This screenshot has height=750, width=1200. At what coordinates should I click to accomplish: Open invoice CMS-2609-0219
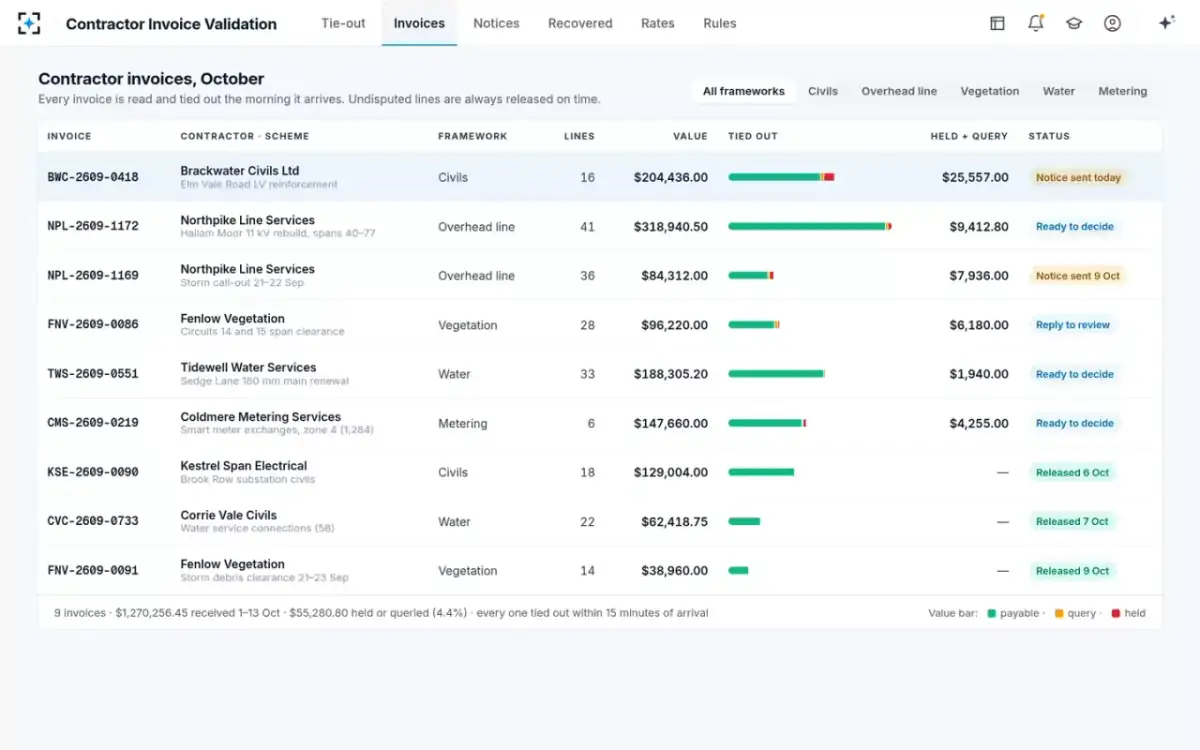coord(93,423)
